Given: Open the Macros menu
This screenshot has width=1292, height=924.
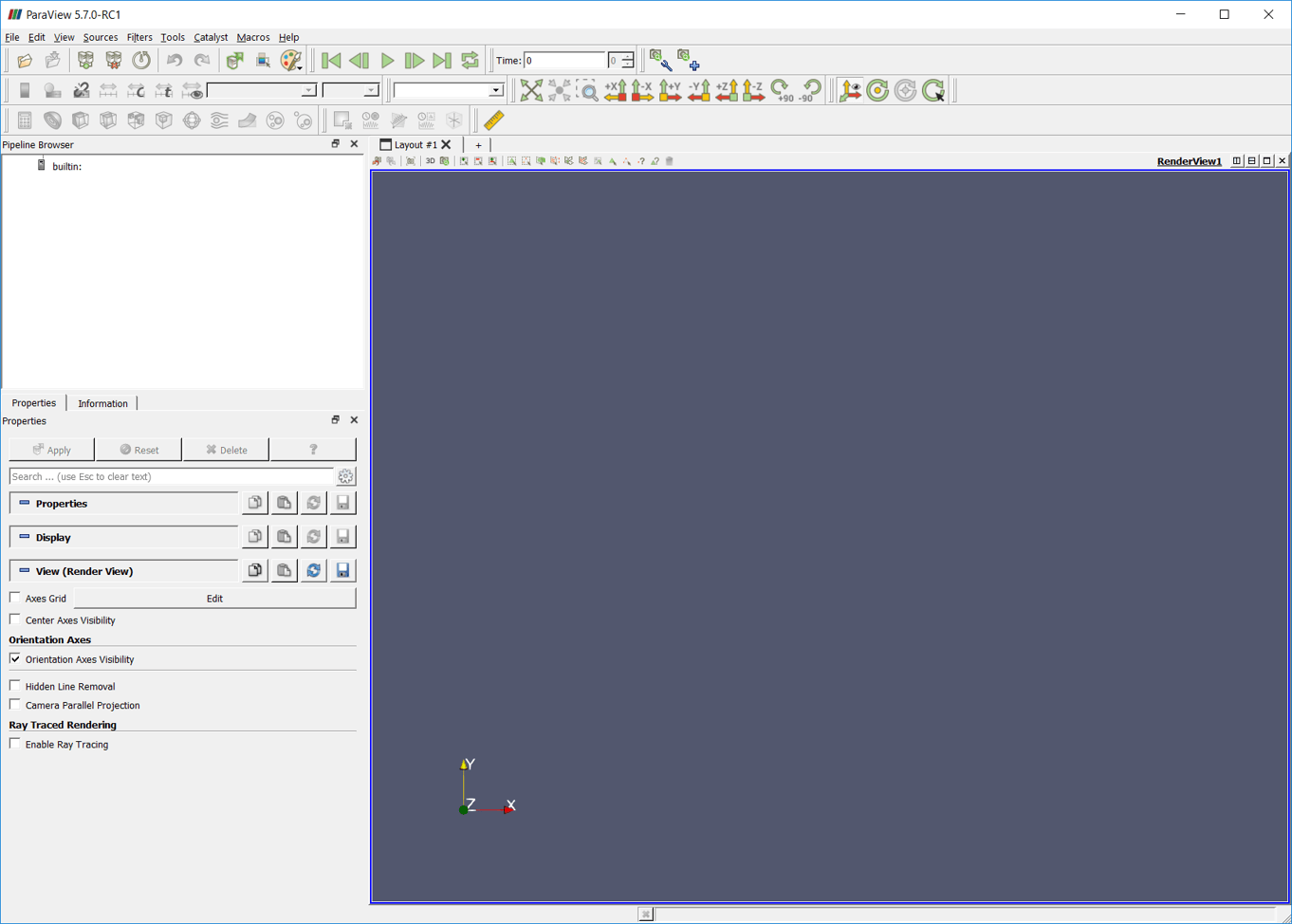Looking at the screenshot, I should coord(253,37).
